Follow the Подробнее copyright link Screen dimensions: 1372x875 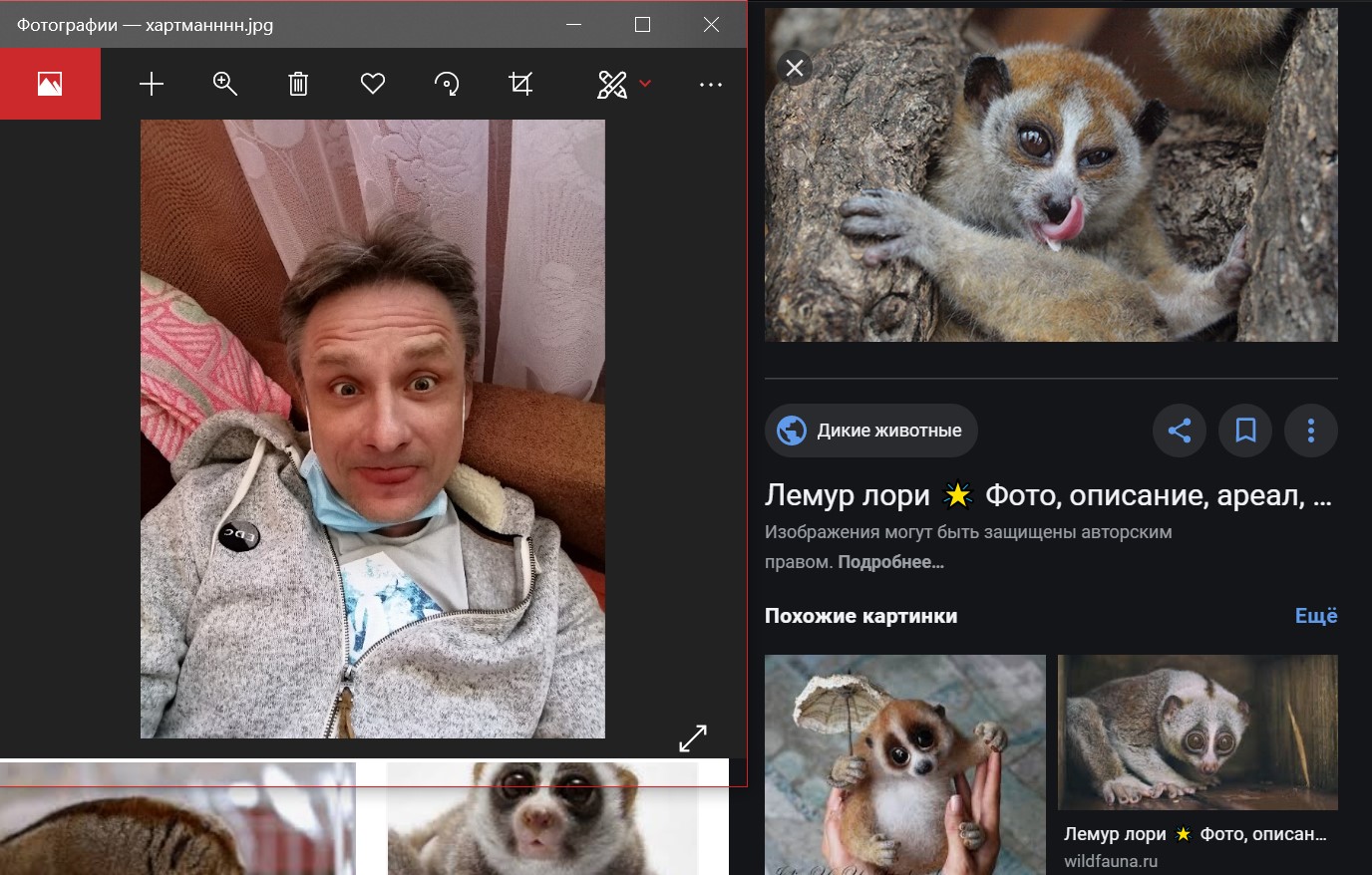(890, 562)
